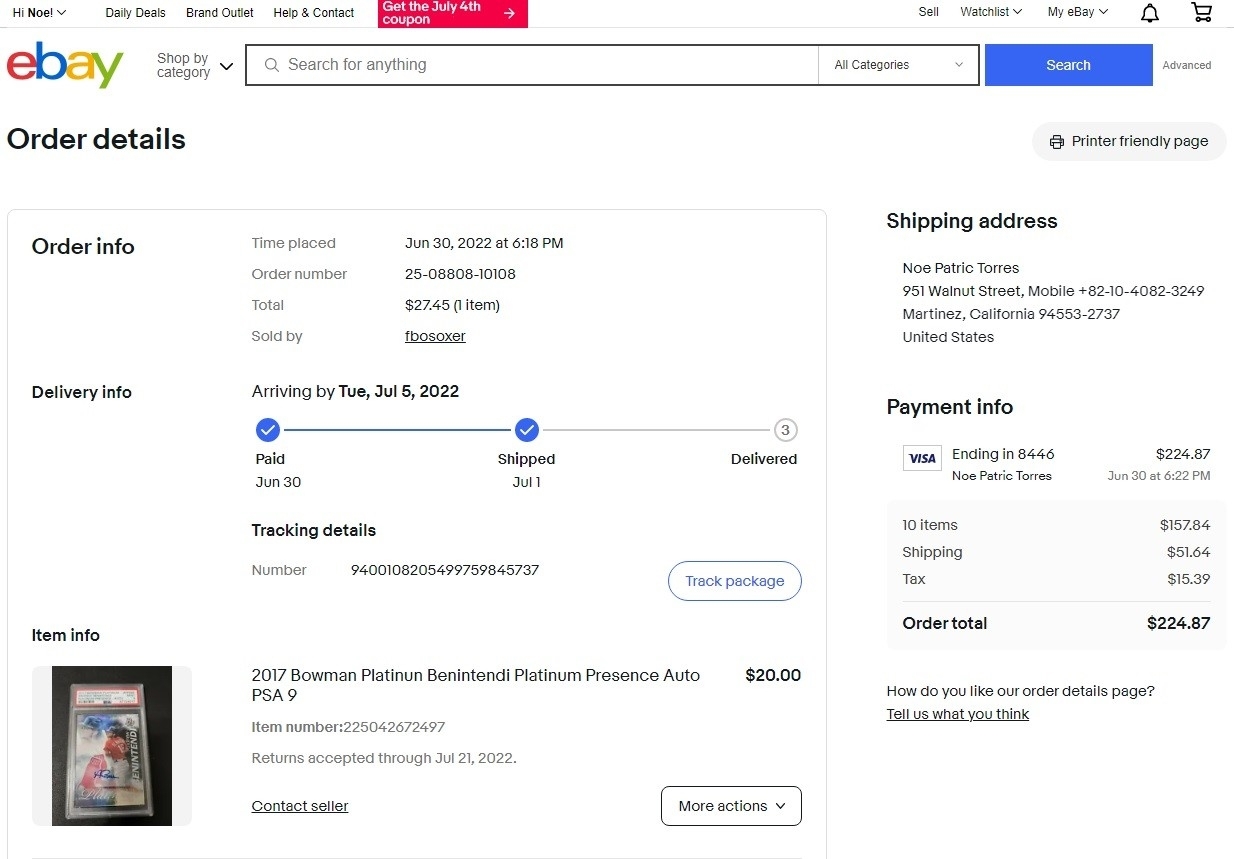This screenshot has height=859, width=1234.
Task: Click the Visa card icon
Action: (x=922, y=458)
